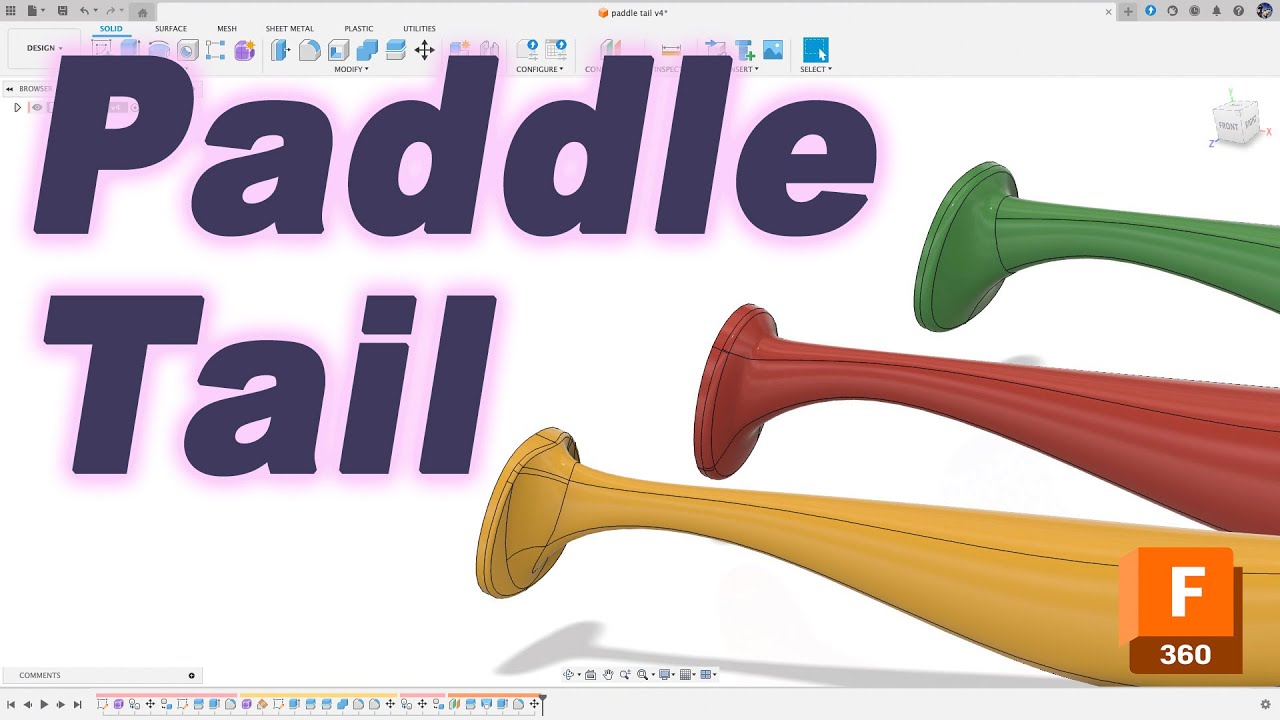
Task: Close the paddle tail v4 tab
Action: (1108, 12)
